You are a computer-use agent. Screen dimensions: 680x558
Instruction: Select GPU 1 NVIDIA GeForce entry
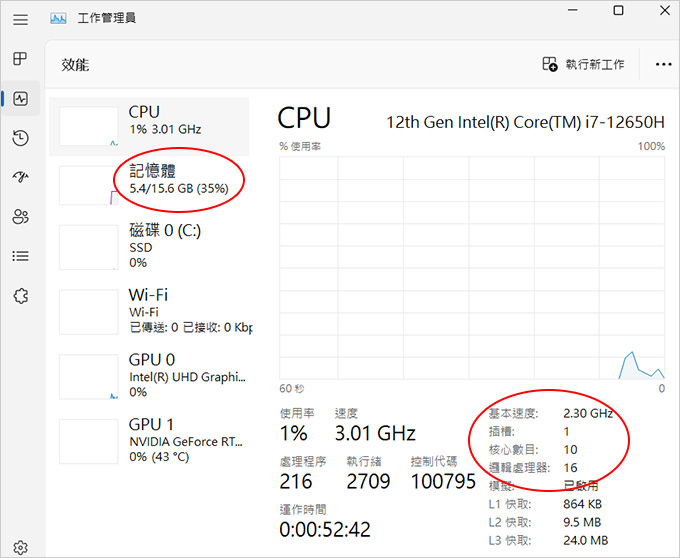pos(149,441)
